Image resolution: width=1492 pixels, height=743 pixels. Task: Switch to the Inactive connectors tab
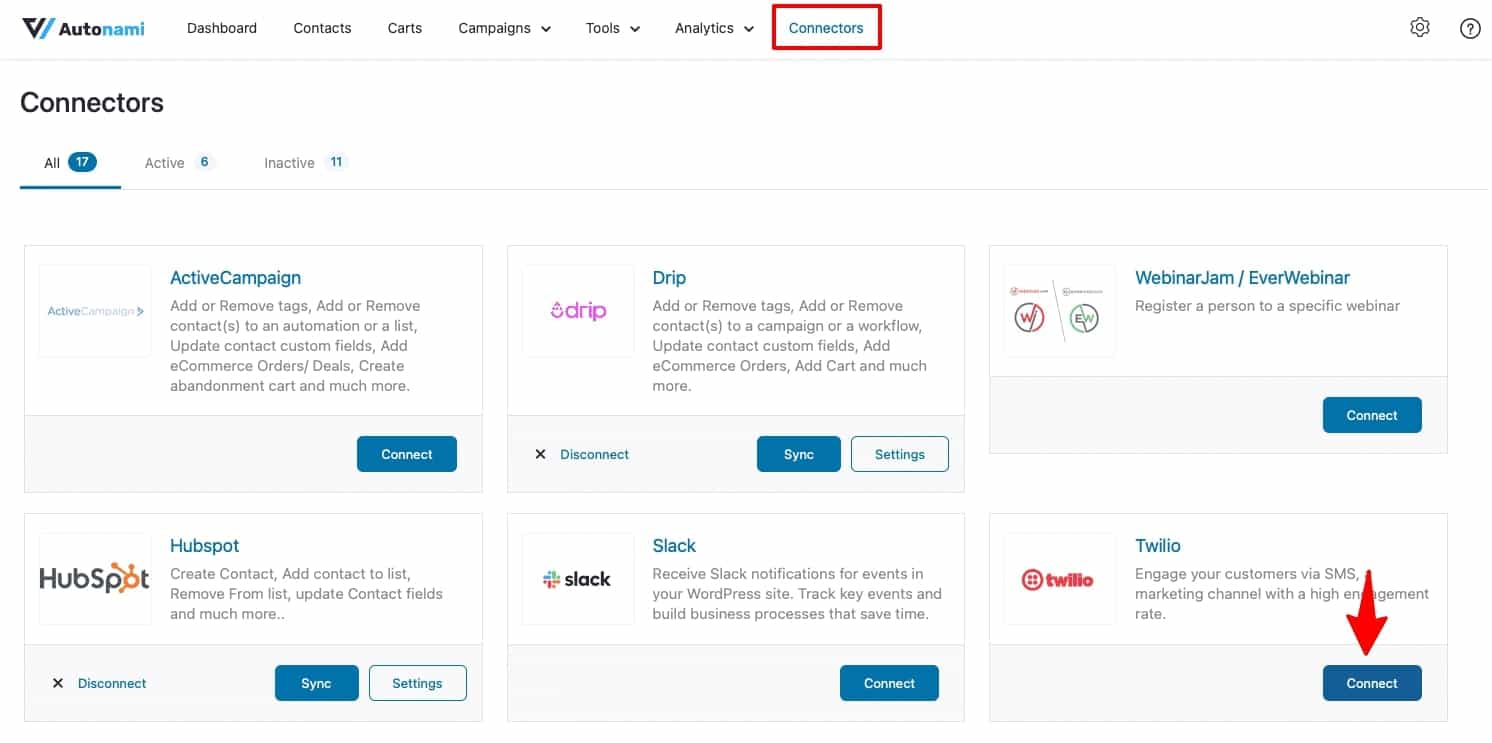pos(305,162)
